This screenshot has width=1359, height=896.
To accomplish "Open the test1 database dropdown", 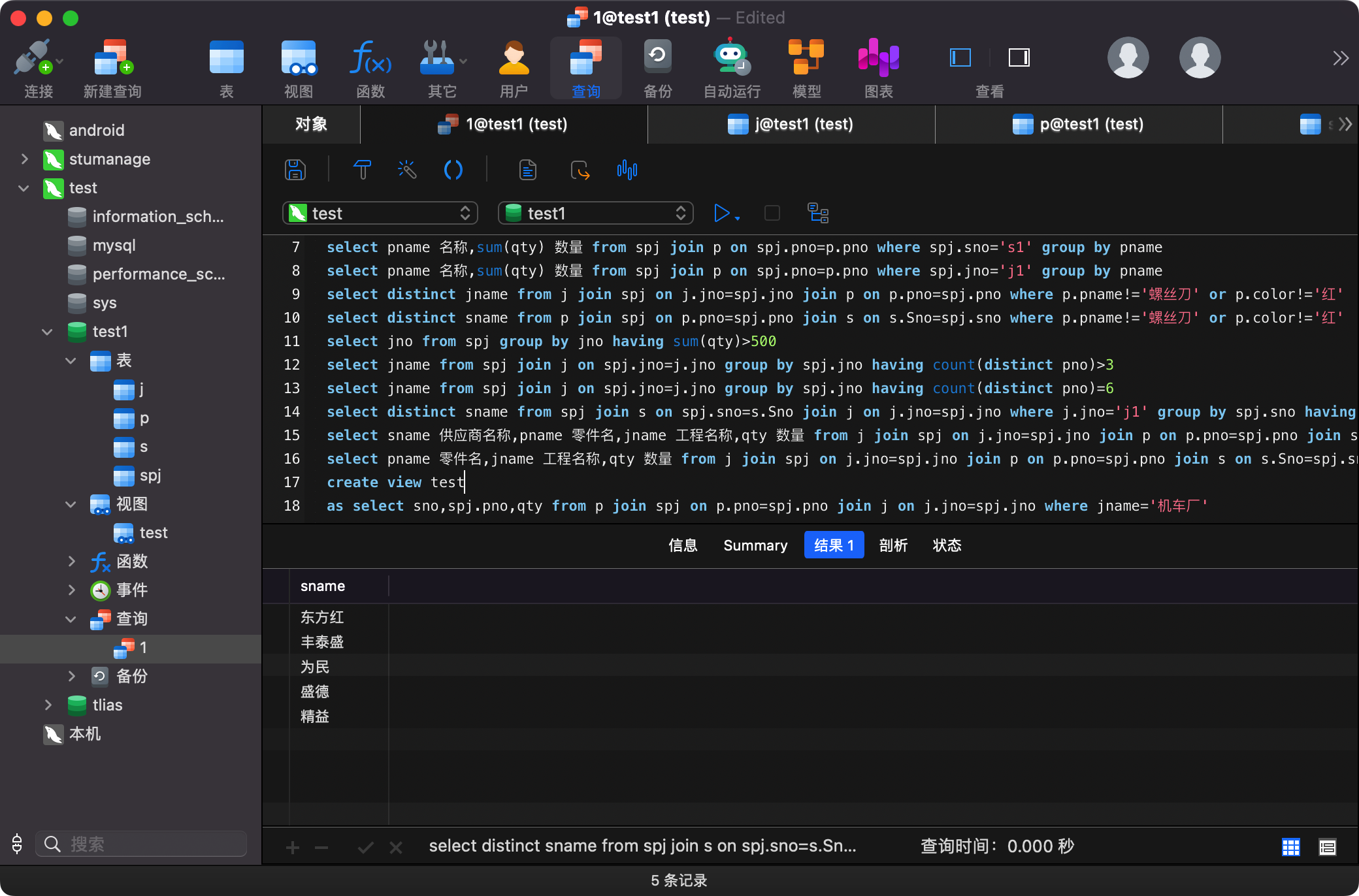I will (x=595, y=213).
